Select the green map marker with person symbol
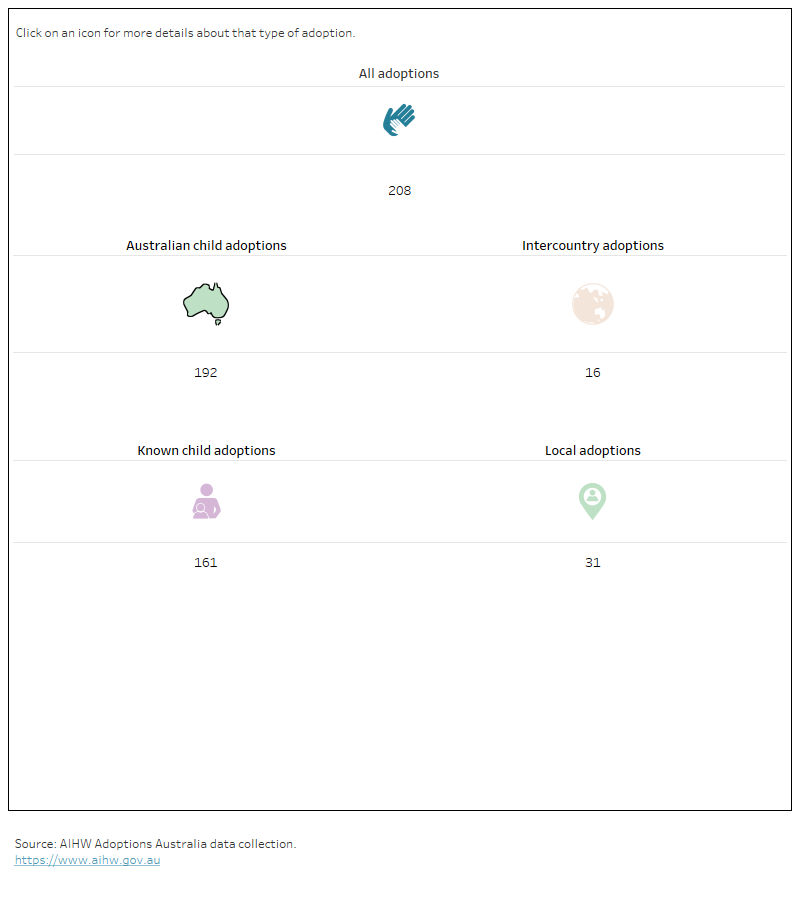This screenshot has width=800, height=900. (592, 501)
